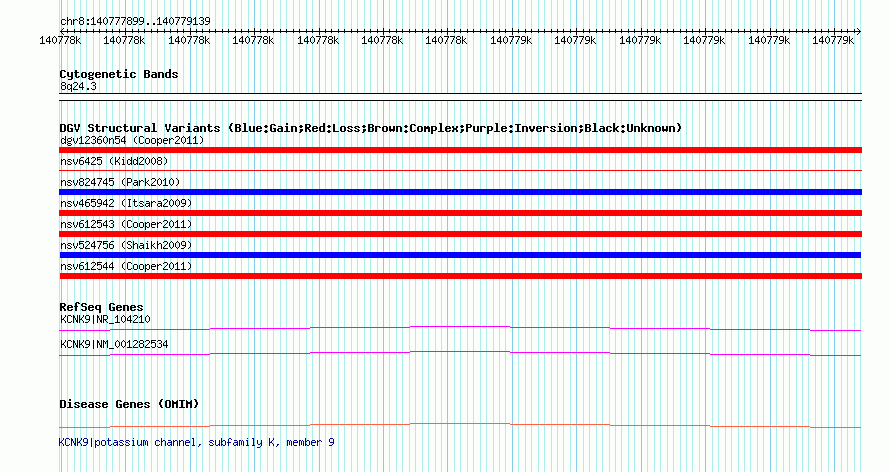Open the nsv465942 (Itsara2009) variant label
This screenshot has width=890, height=472.
pos(126,203)
